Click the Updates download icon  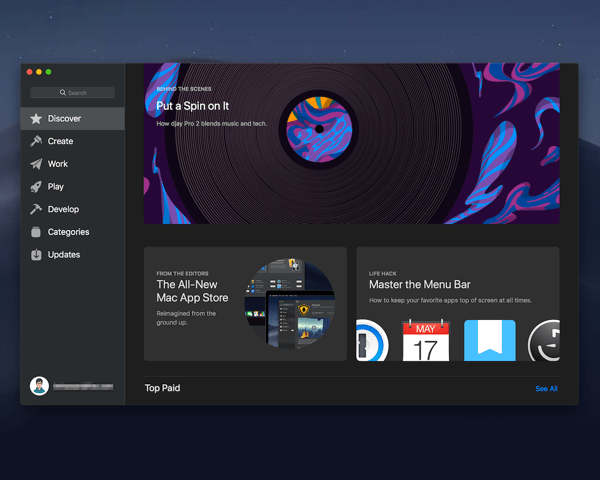pos(36,255)
